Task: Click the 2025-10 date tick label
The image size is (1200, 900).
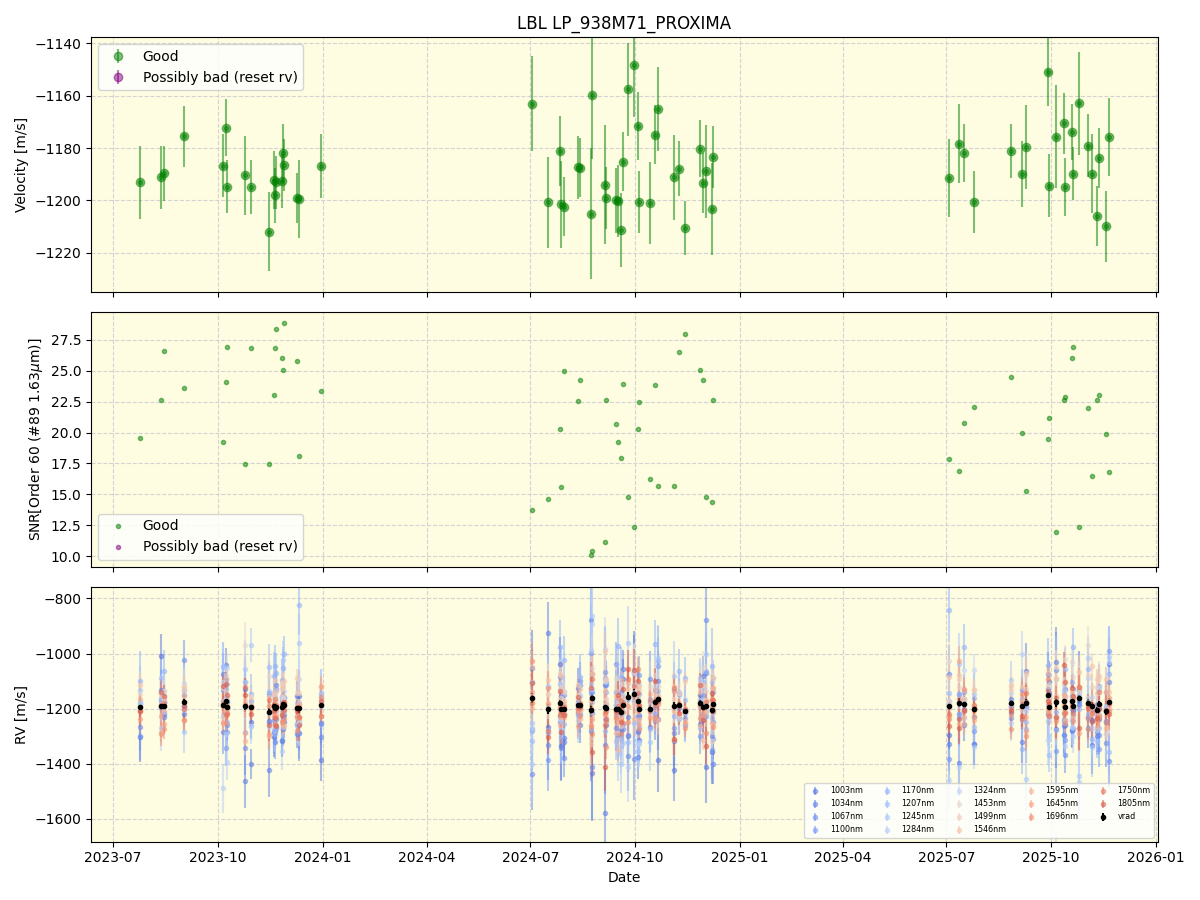Action: (1052, 857)
